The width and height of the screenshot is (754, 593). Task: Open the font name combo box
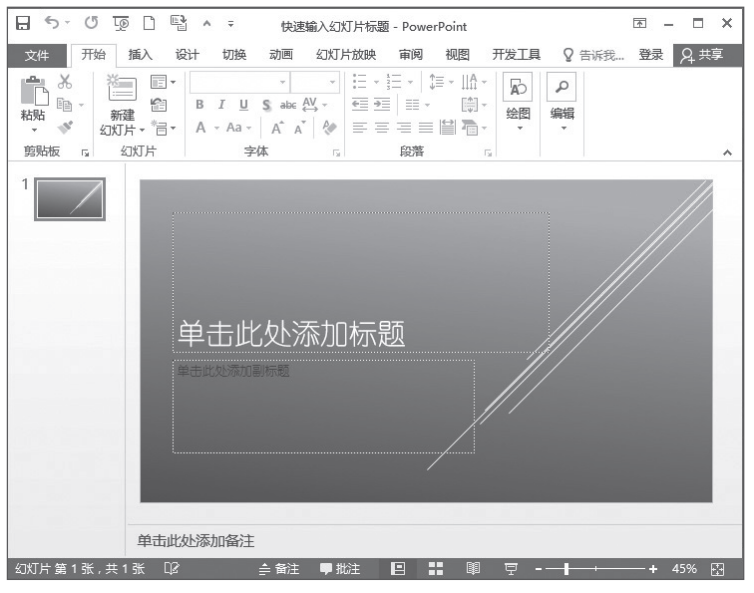pos(239,82)
